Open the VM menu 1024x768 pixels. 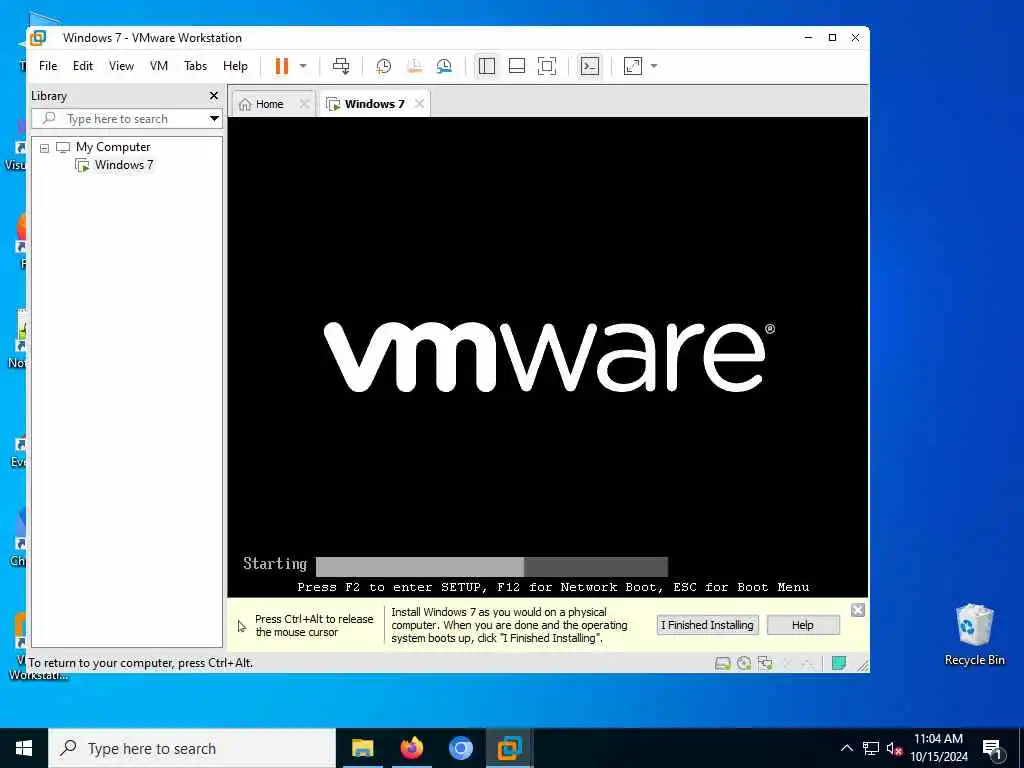[x=159, y=66]
